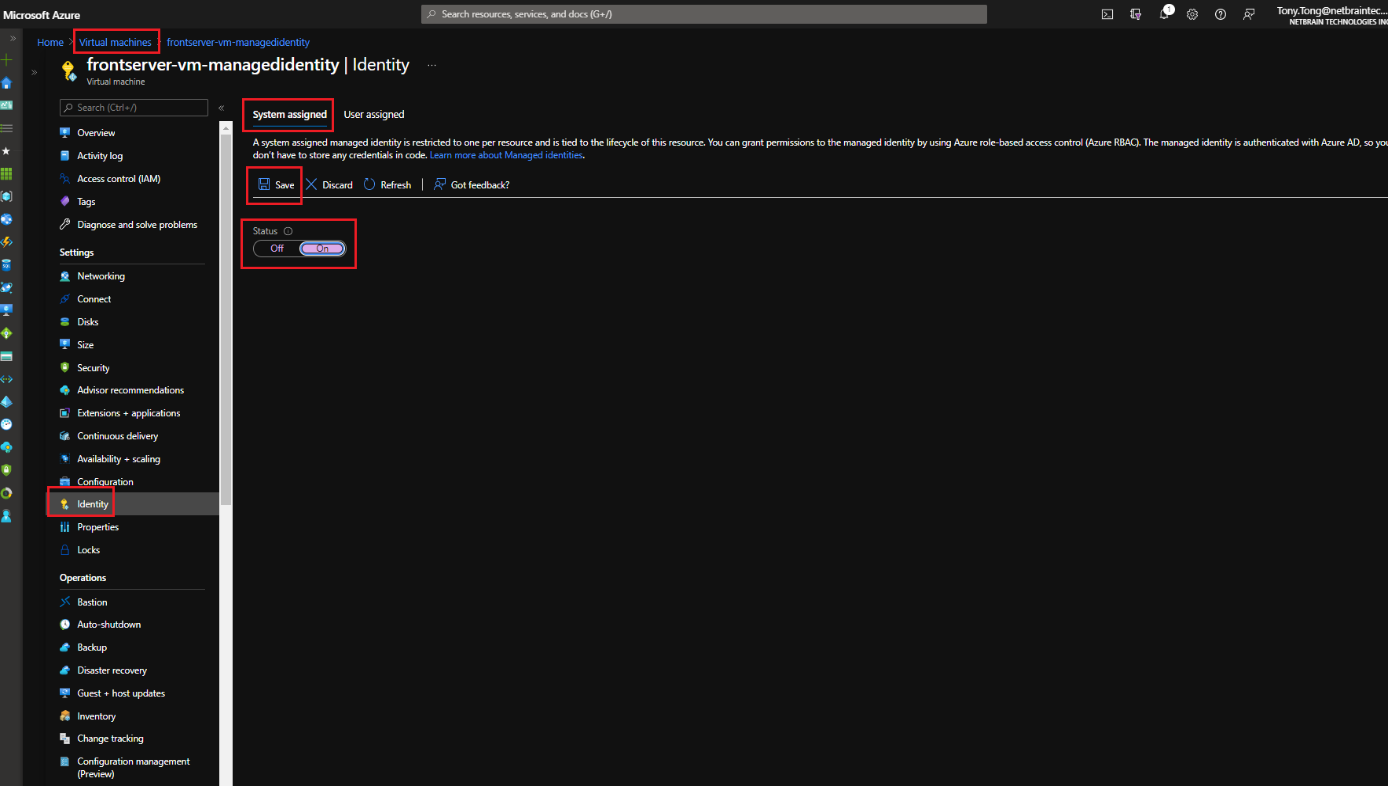
Task: Click the Refresh icon in the command bar
Action: point(370,185)
